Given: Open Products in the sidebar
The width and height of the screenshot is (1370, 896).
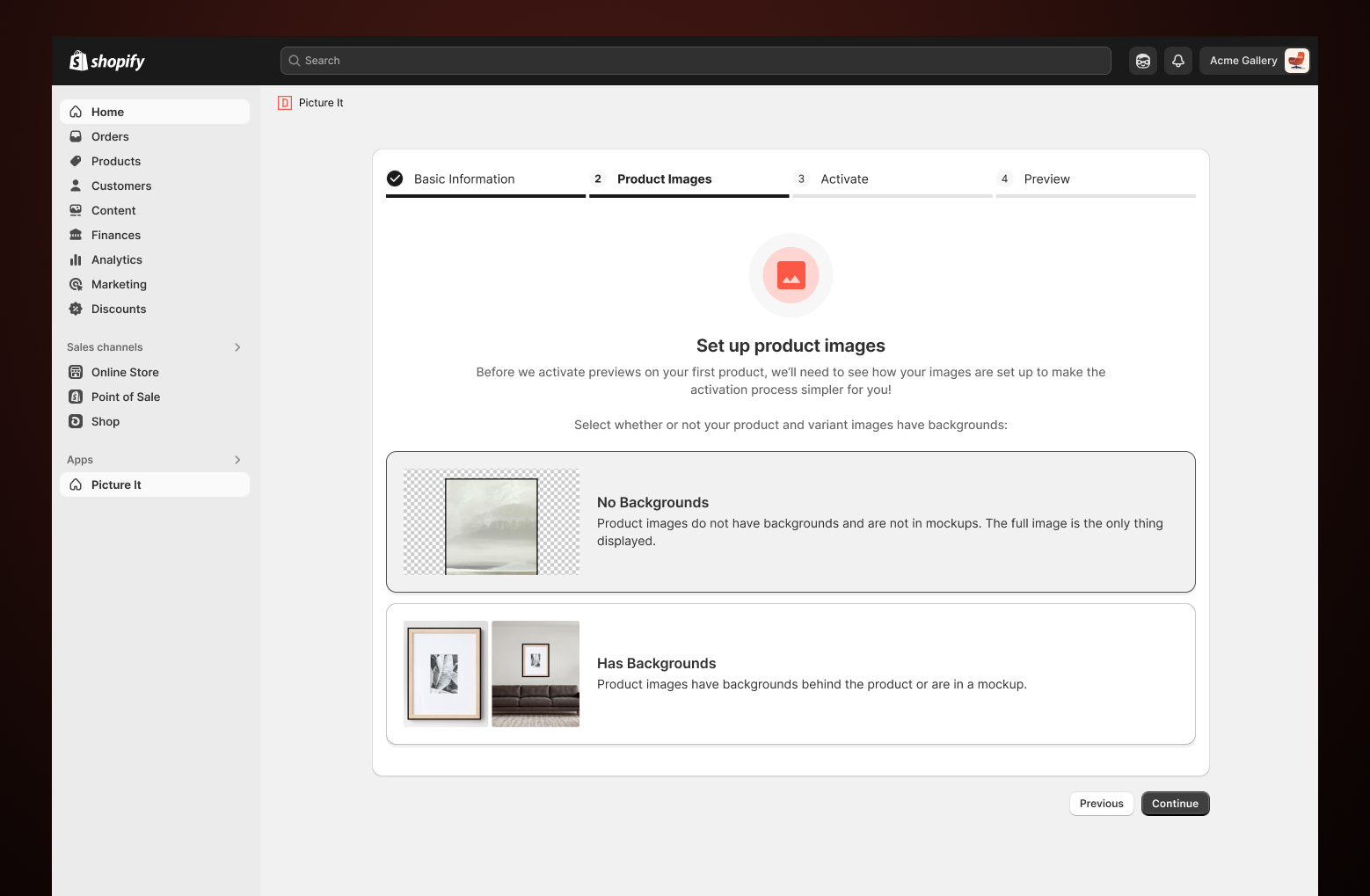Looking at the screenshot, I should (155, 161).
